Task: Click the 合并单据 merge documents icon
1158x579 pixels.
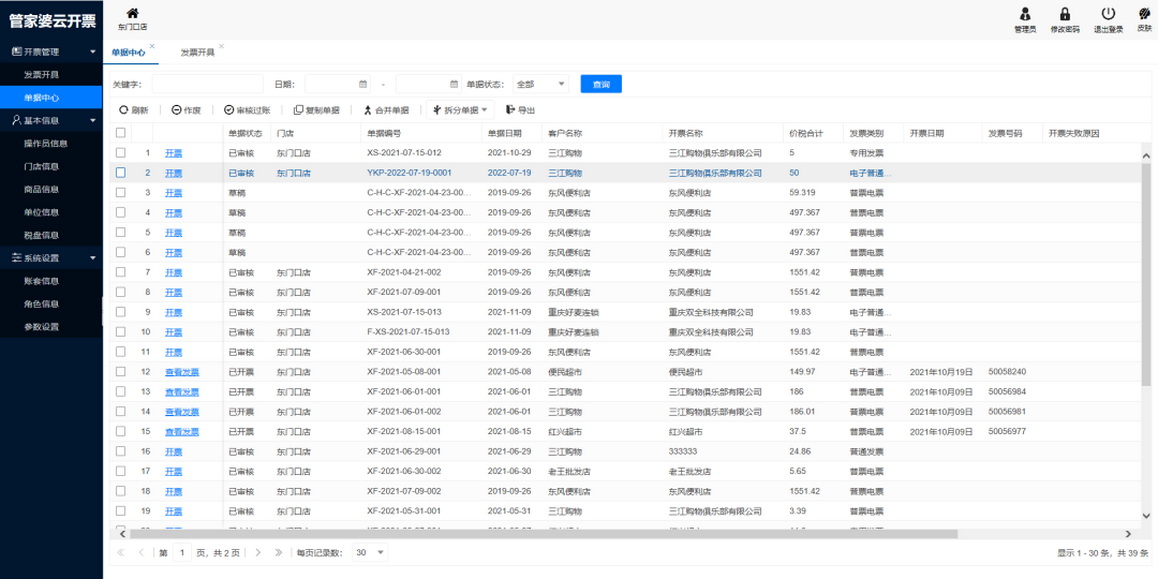Action: 367,110
